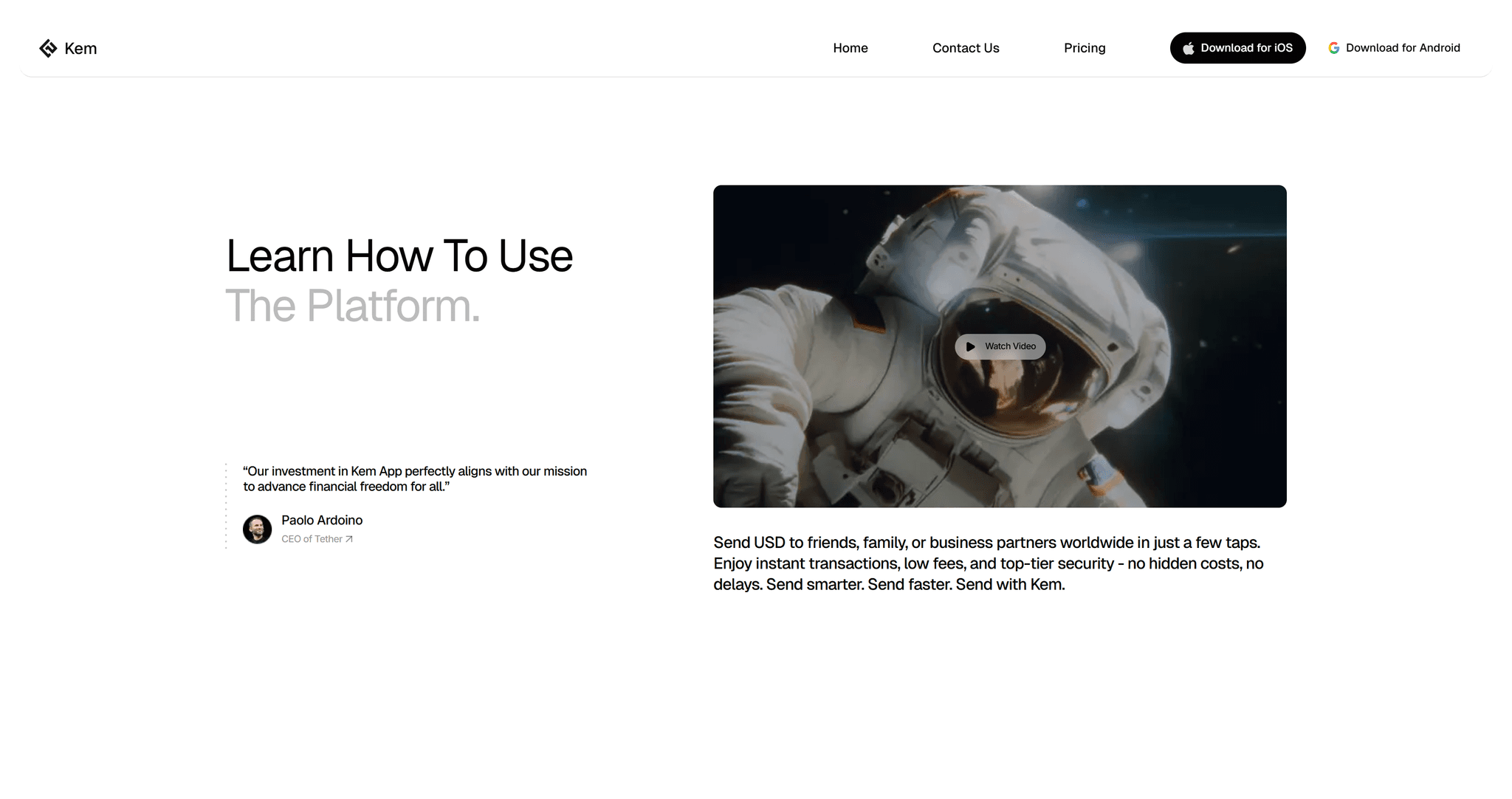The image size is (1512, 799).
Task: Click the 'Send USD to friends' paragraph
Action: [x=987, y=563]
